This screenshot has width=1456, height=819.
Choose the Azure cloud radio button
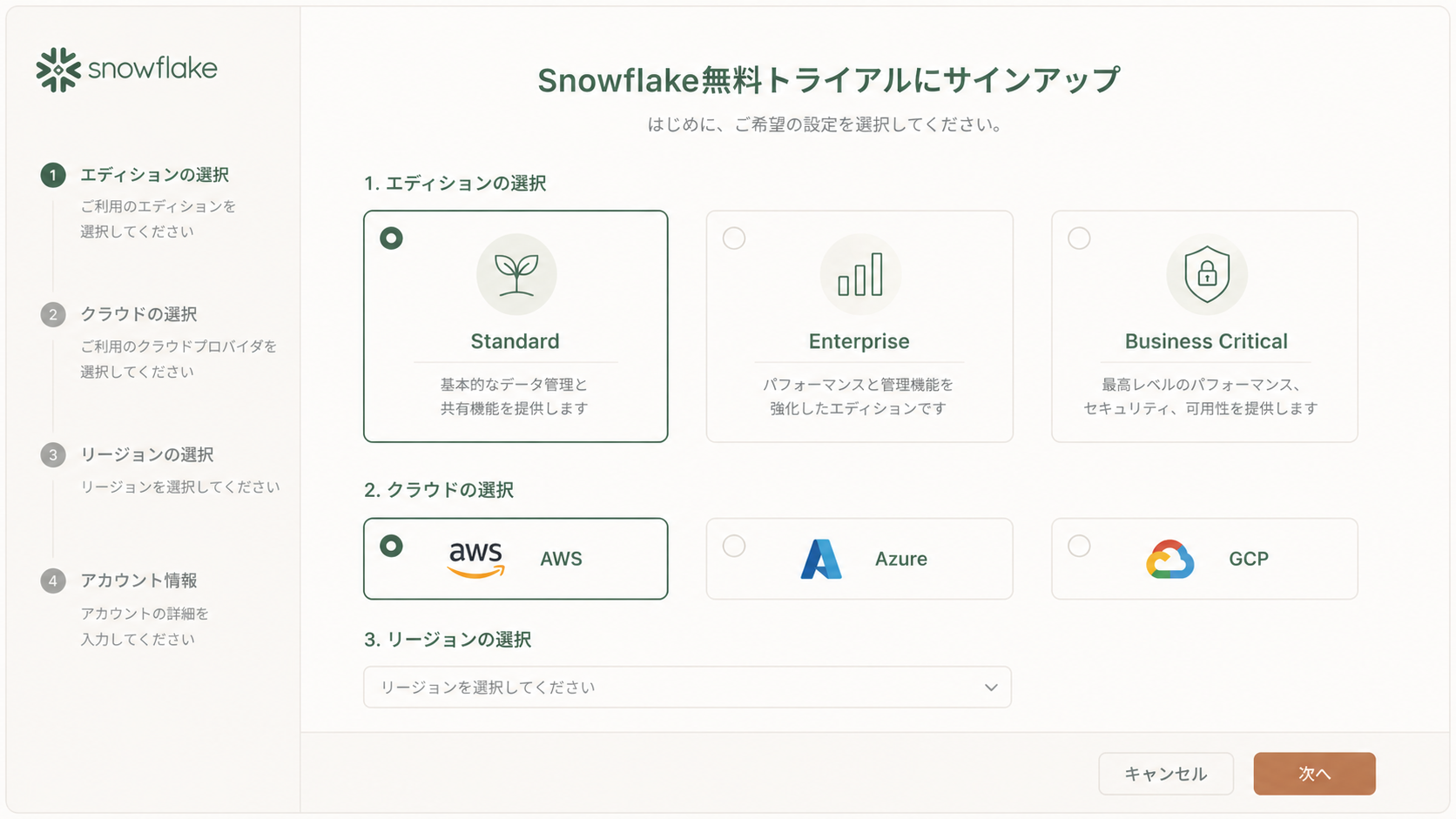pyautogui.click(x=734, y=546)
